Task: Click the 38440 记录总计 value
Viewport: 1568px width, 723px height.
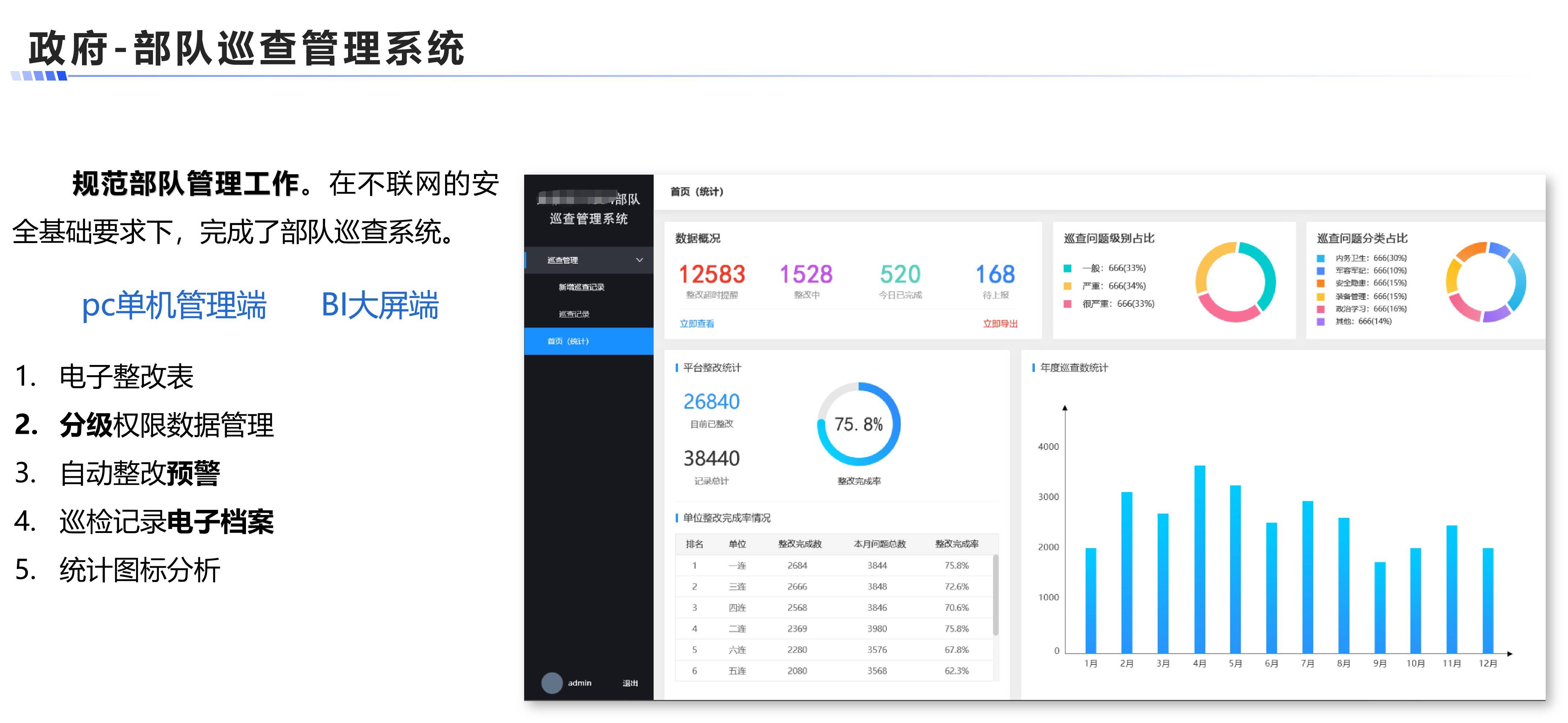Action: [x=712, y=458]
